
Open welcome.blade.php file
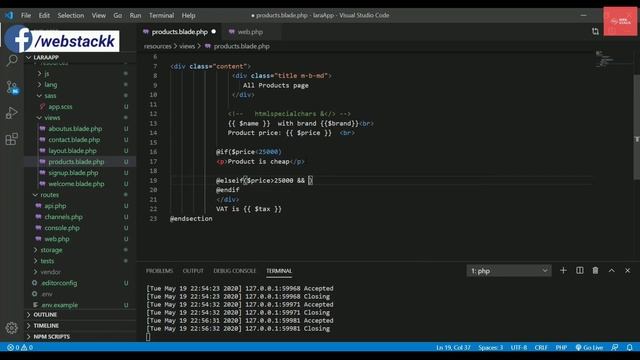point(76,184)
